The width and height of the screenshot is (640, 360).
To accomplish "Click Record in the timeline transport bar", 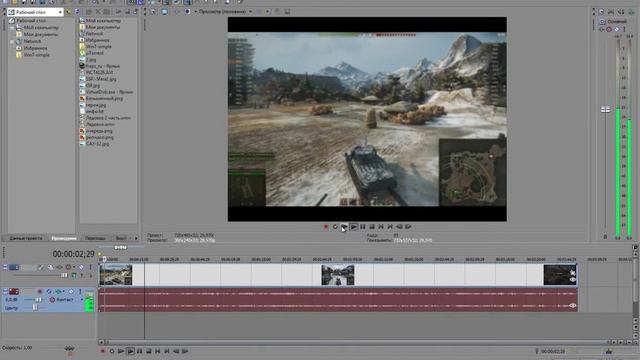I will coord(103,351).
